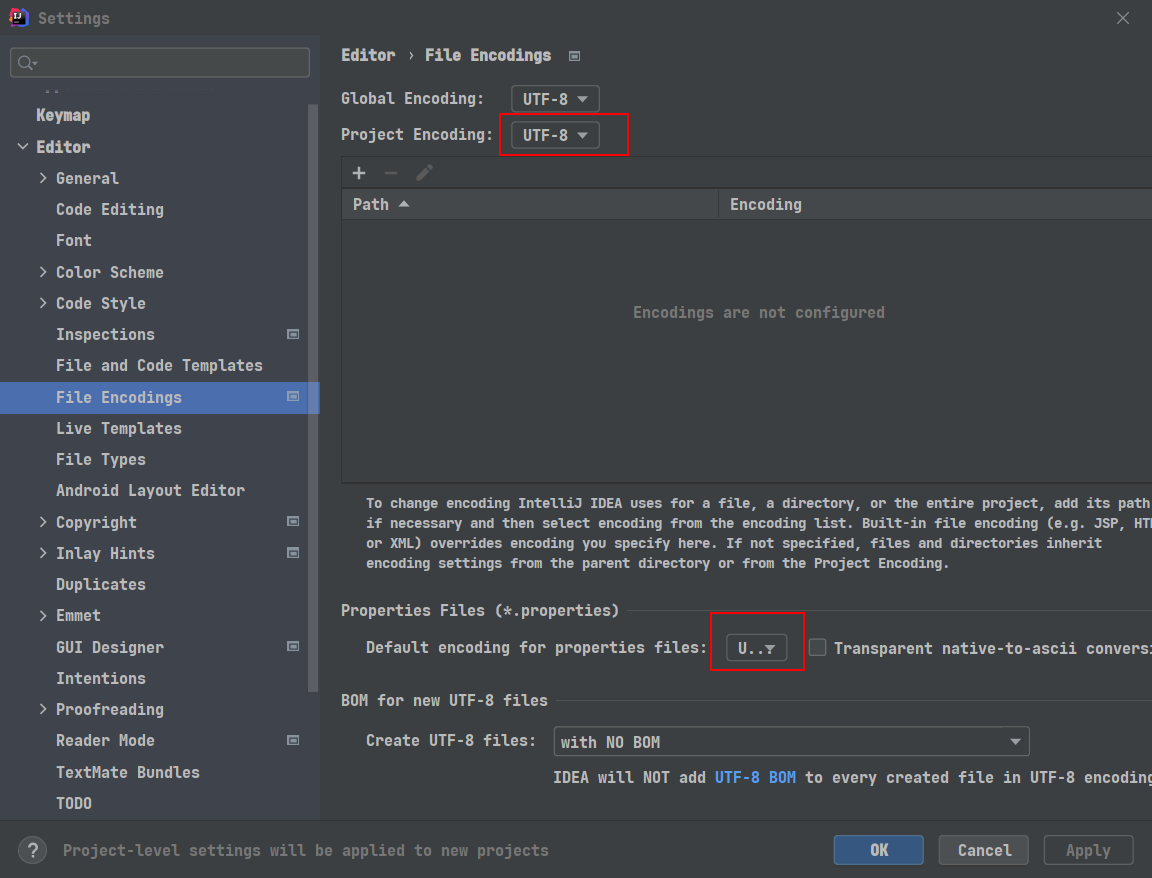Click the edit pencil icon

pyautogui.click(x=424, y=173)
